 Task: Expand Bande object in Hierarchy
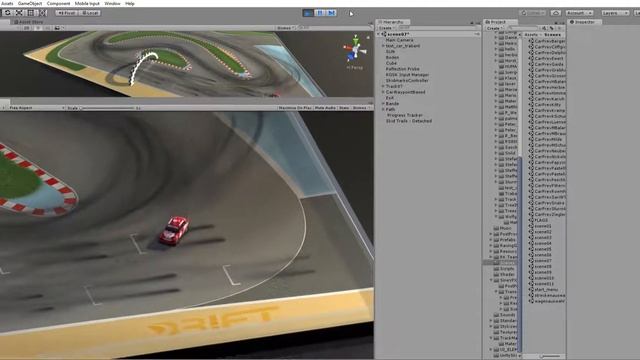click(x=383, y=104)
